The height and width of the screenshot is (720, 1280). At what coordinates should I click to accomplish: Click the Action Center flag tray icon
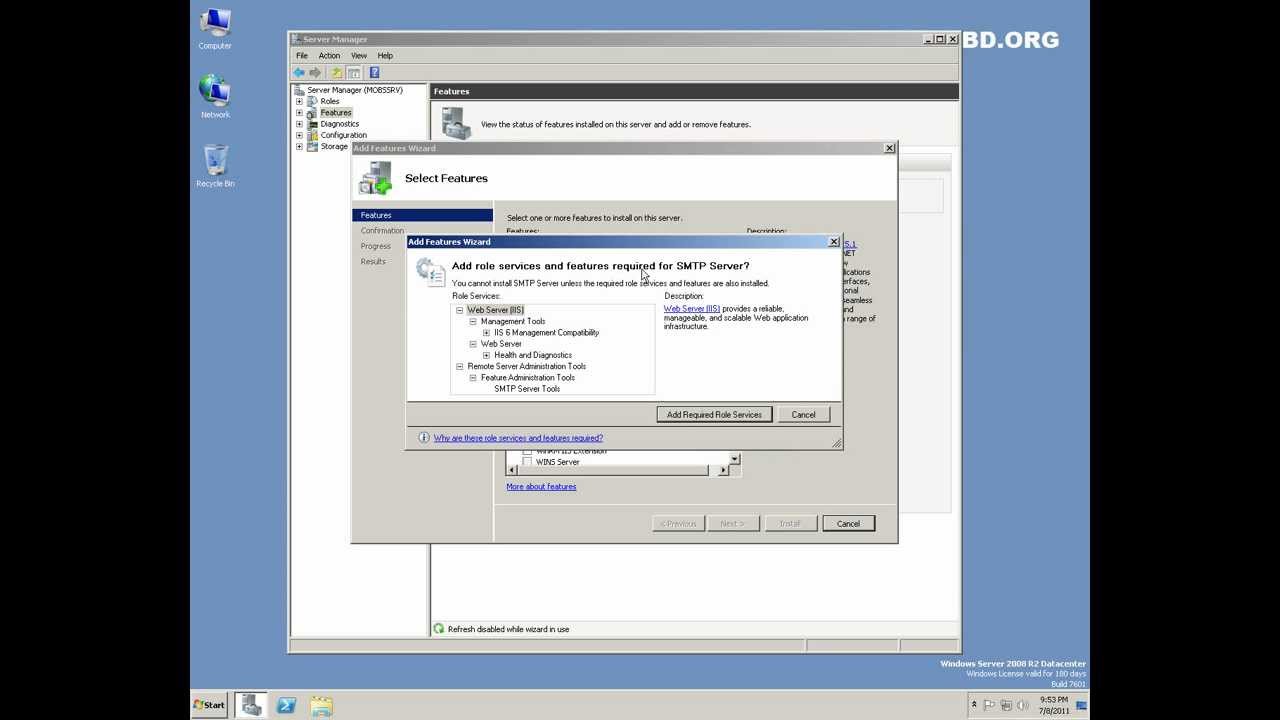point(990,705)
